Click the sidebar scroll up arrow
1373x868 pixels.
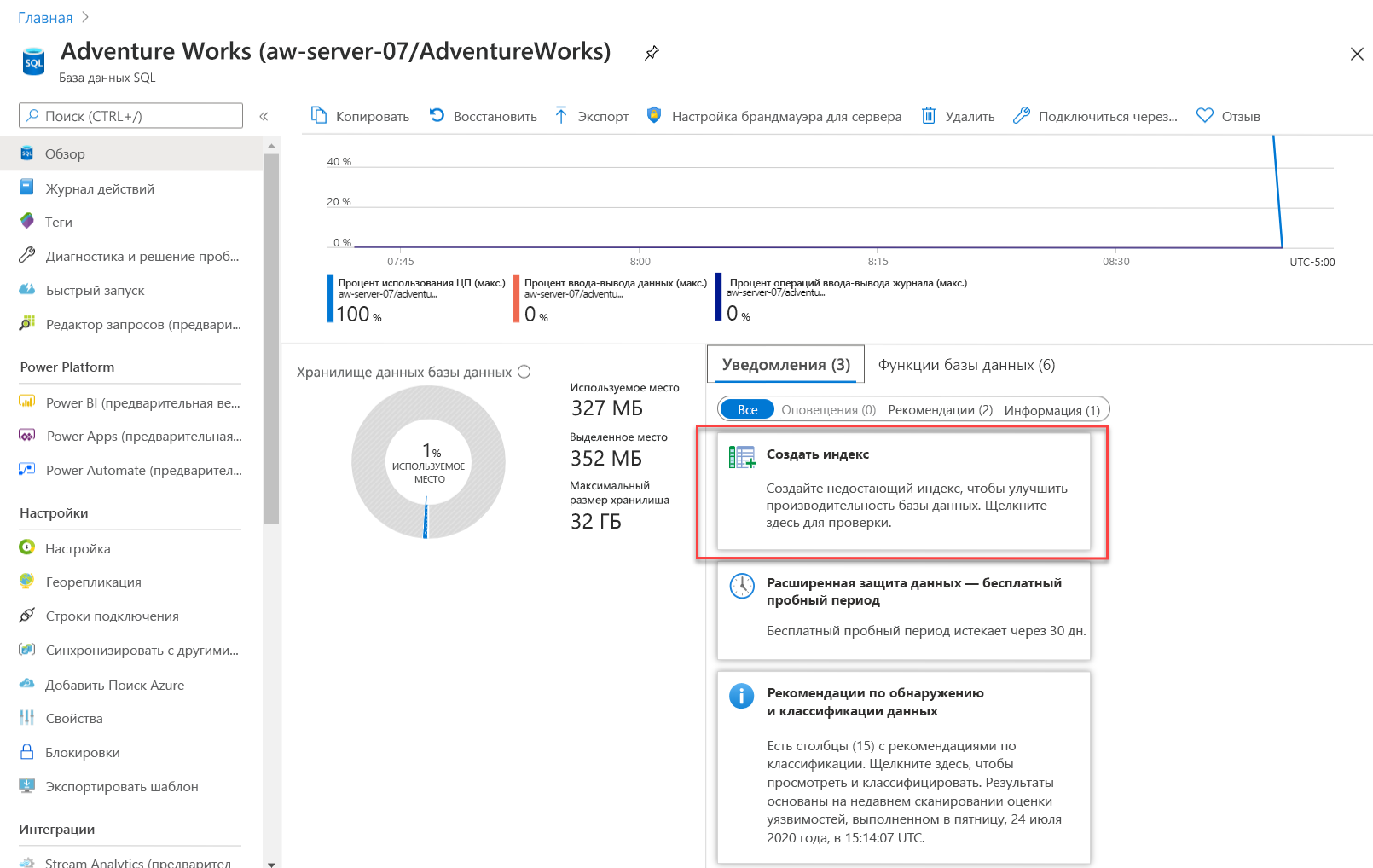coord(271,146)
